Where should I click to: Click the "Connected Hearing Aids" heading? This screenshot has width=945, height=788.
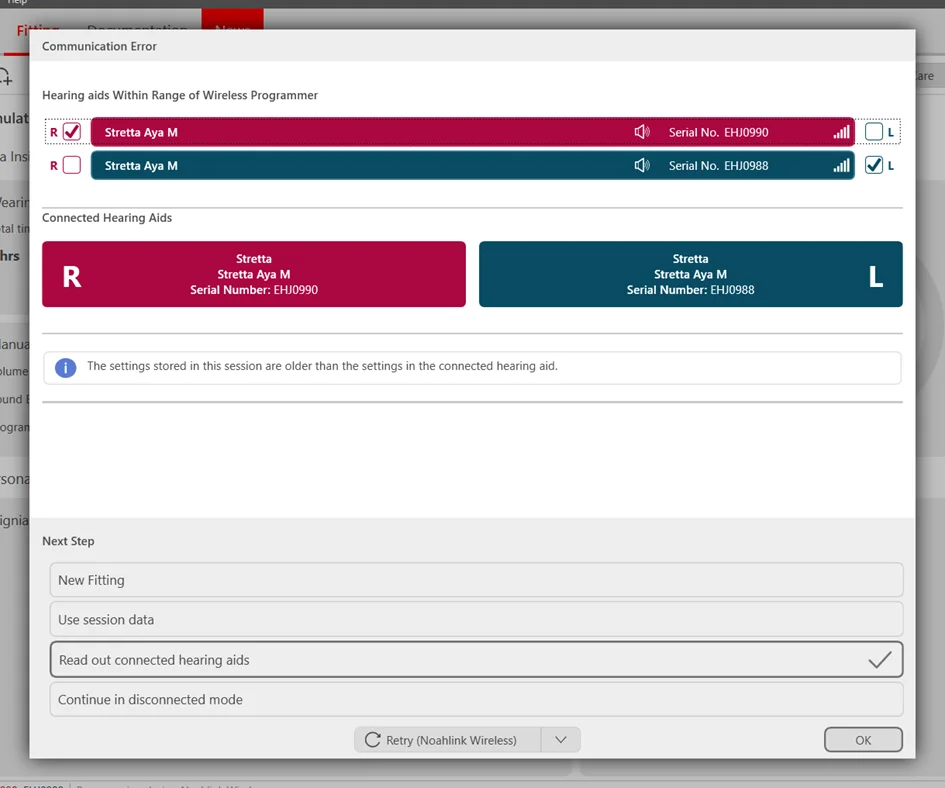(x=107, y=218)
